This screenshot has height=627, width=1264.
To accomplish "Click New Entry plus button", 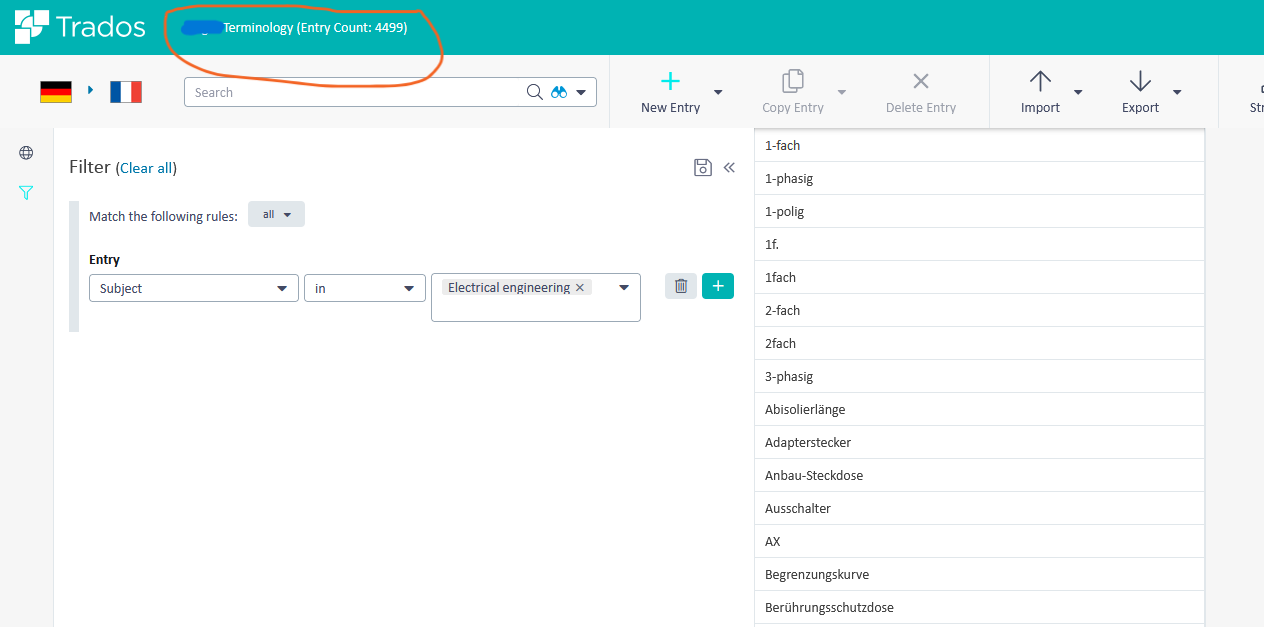I will 670,92.
